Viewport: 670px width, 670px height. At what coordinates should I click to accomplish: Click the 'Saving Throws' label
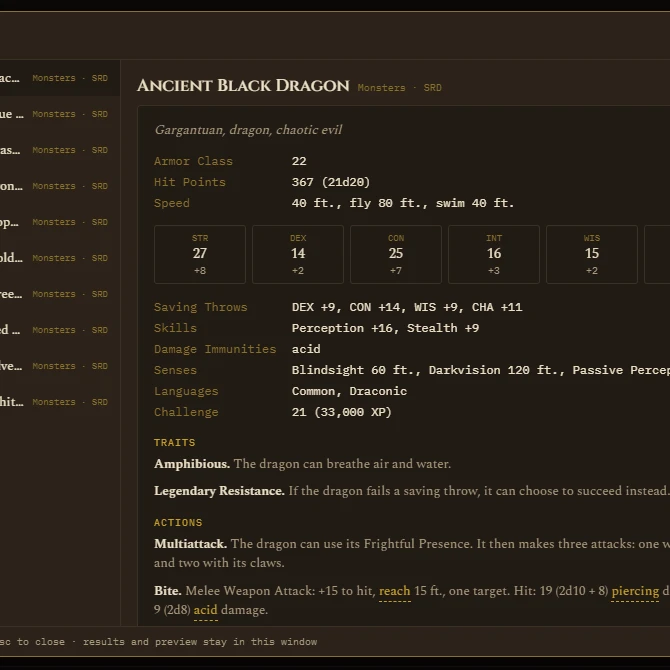pos(201,307)
